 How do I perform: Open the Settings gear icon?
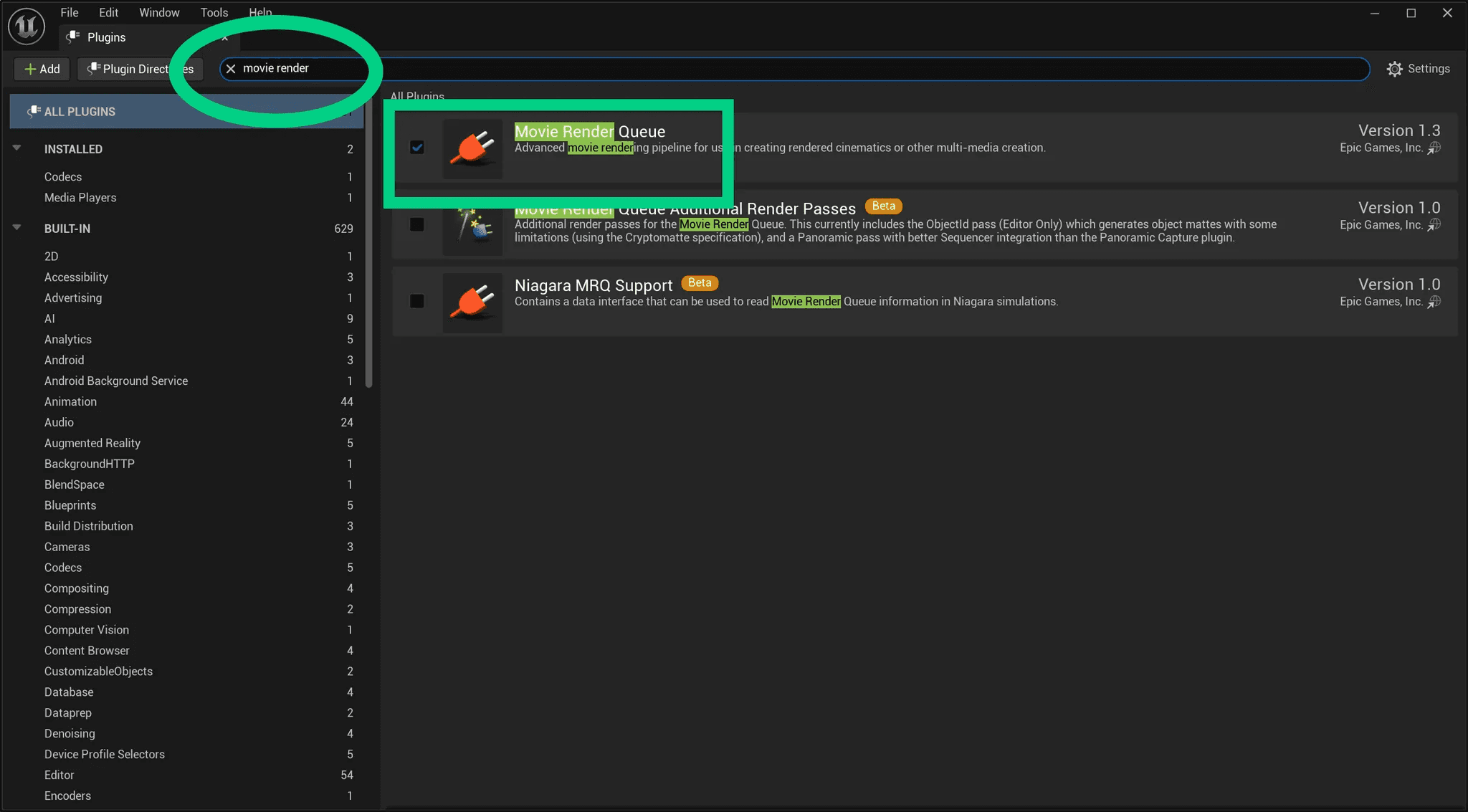pyautogui.click(x=1394, y=69)
